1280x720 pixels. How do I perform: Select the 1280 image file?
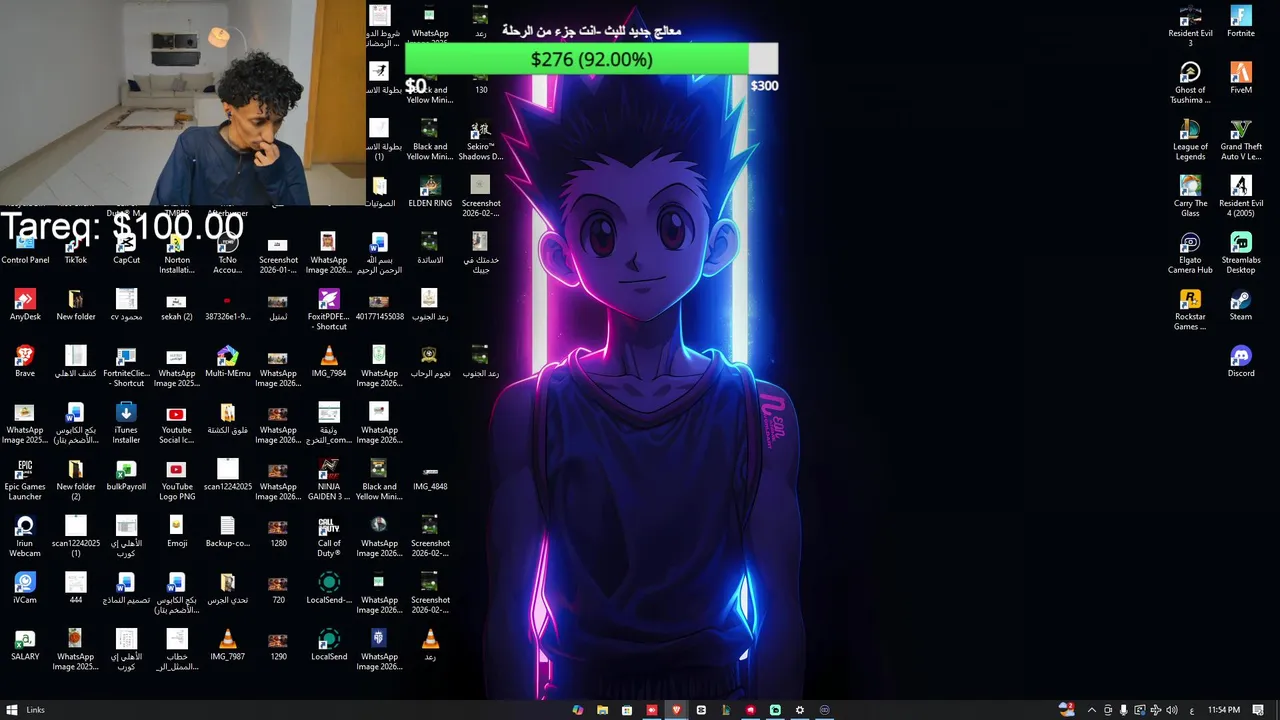pyautogui.click(x=278, y=532)
